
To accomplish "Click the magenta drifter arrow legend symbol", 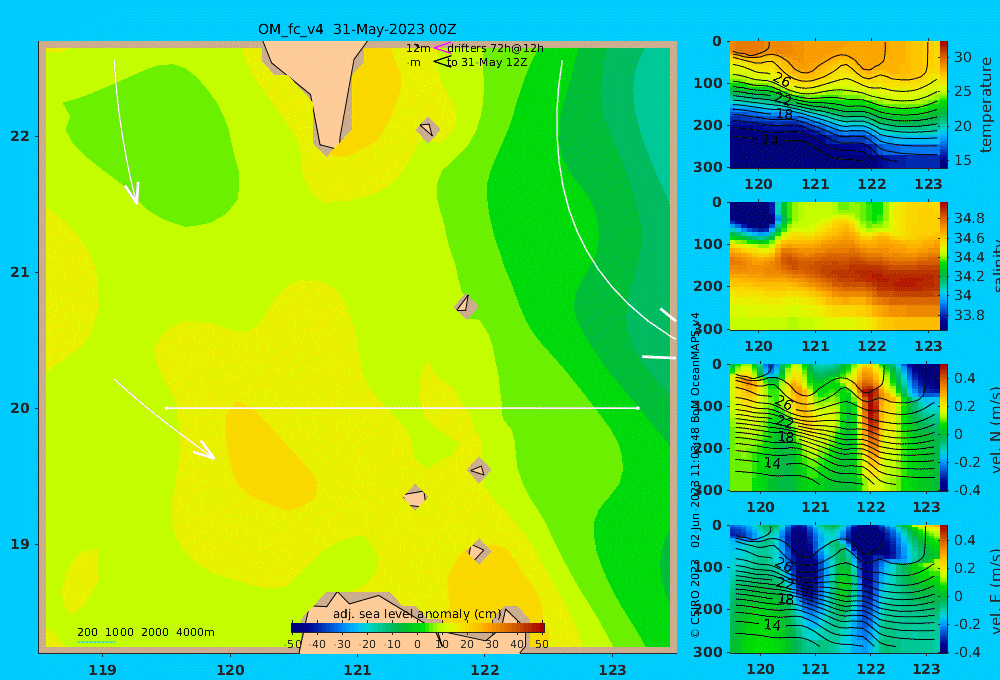I will pyautogui.click(x=441, y=48).
